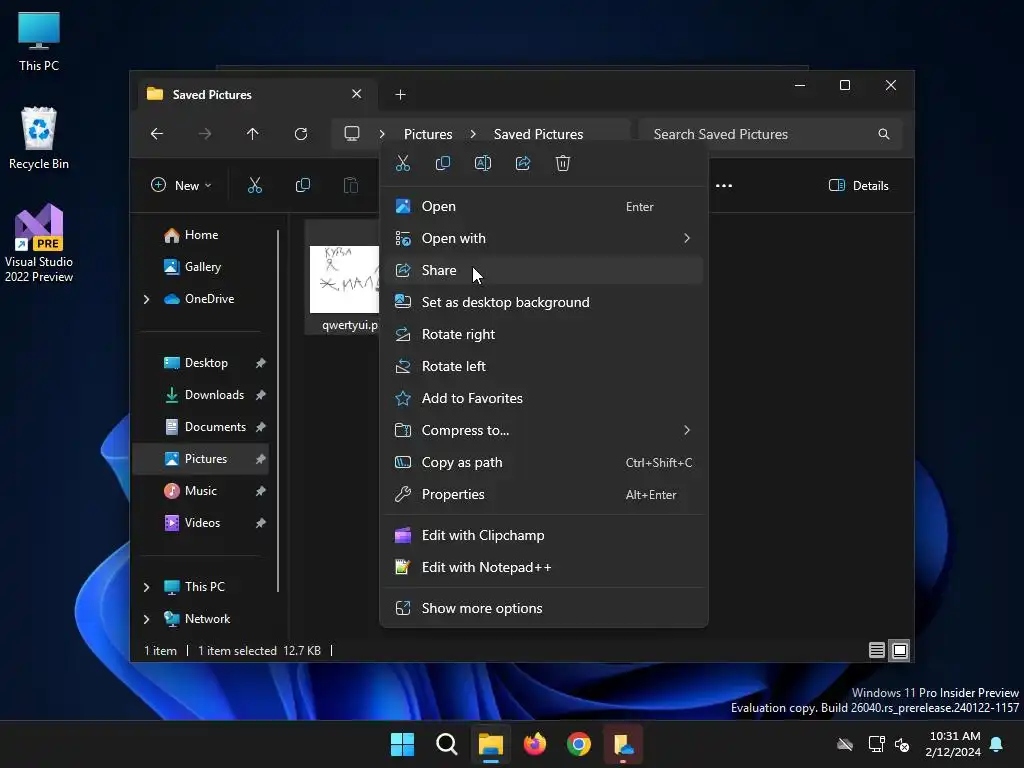Go back with the Back arrow

[x=157, y=134]
